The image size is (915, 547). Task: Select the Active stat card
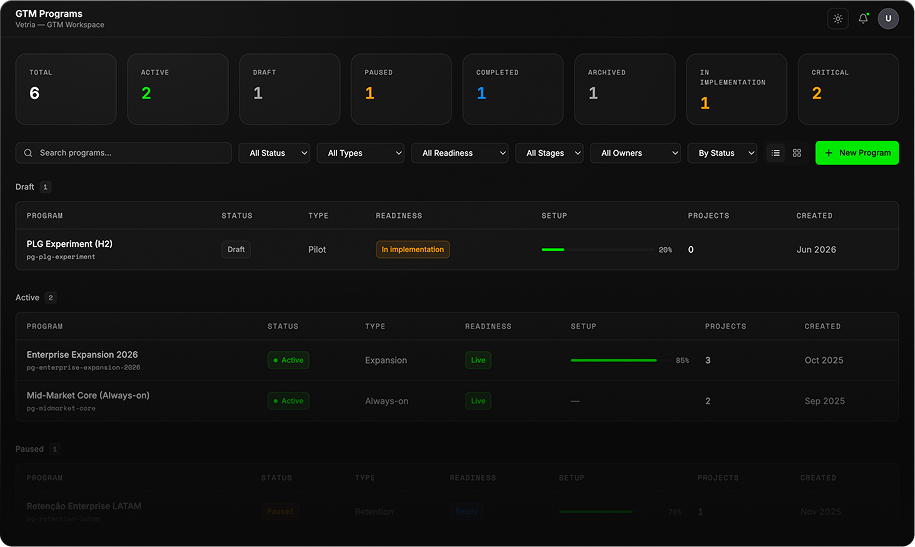(x=177, y=89)
